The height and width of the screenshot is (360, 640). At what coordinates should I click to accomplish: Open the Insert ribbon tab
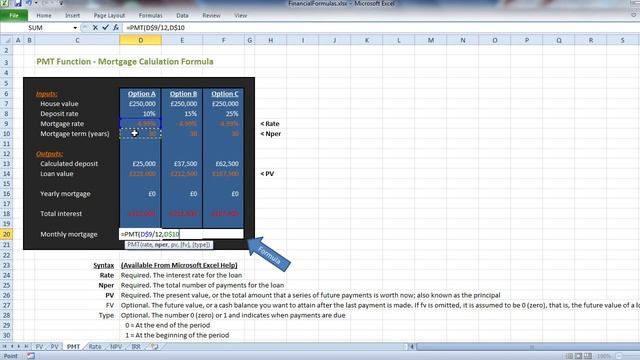(x=72, y=16)
